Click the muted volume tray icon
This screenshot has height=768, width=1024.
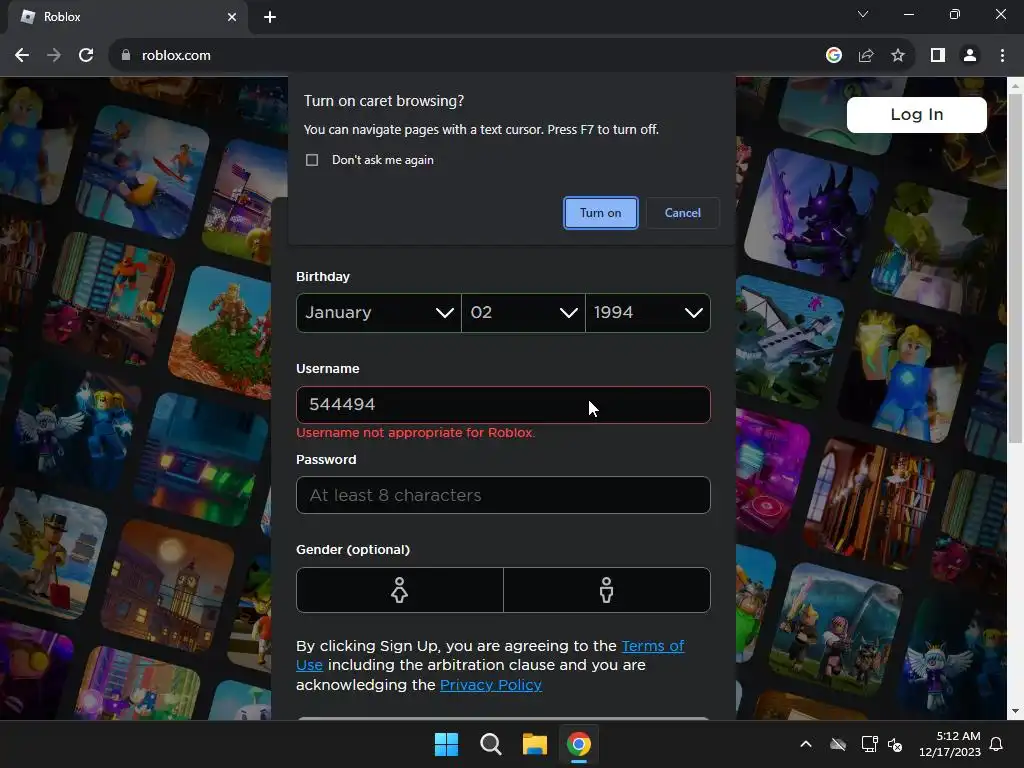point(895,744)
